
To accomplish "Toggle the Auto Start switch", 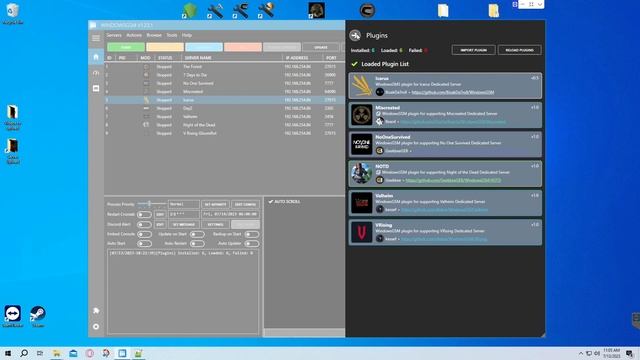I will click(x=144, y=244).
